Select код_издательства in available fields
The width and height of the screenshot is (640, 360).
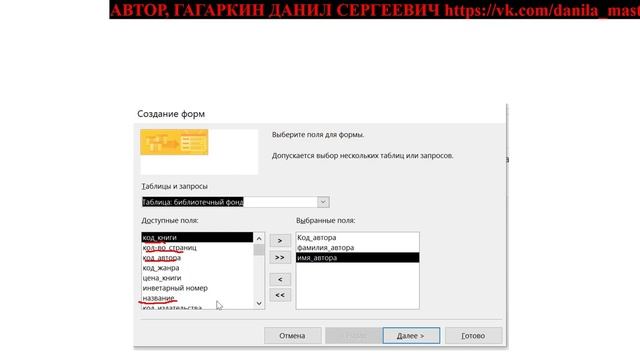[x=197, y=307]
